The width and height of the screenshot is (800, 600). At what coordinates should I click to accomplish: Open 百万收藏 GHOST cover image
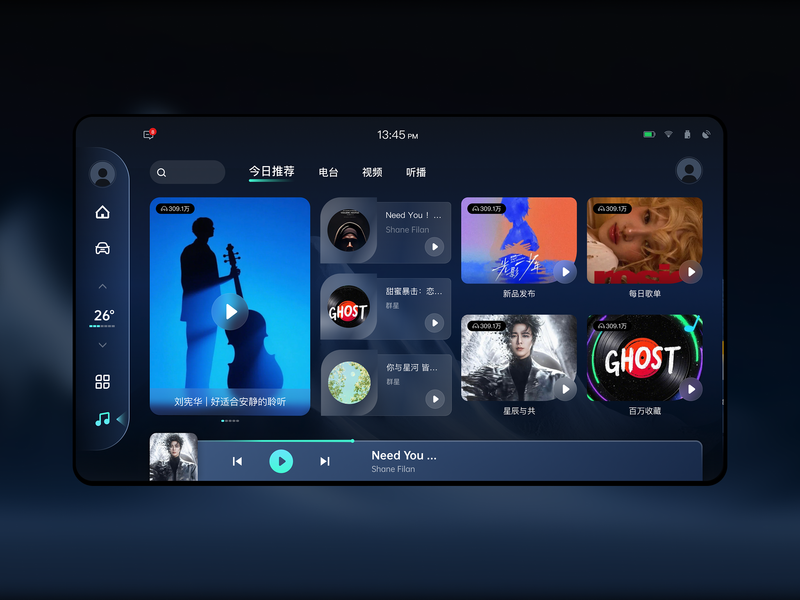644,358
